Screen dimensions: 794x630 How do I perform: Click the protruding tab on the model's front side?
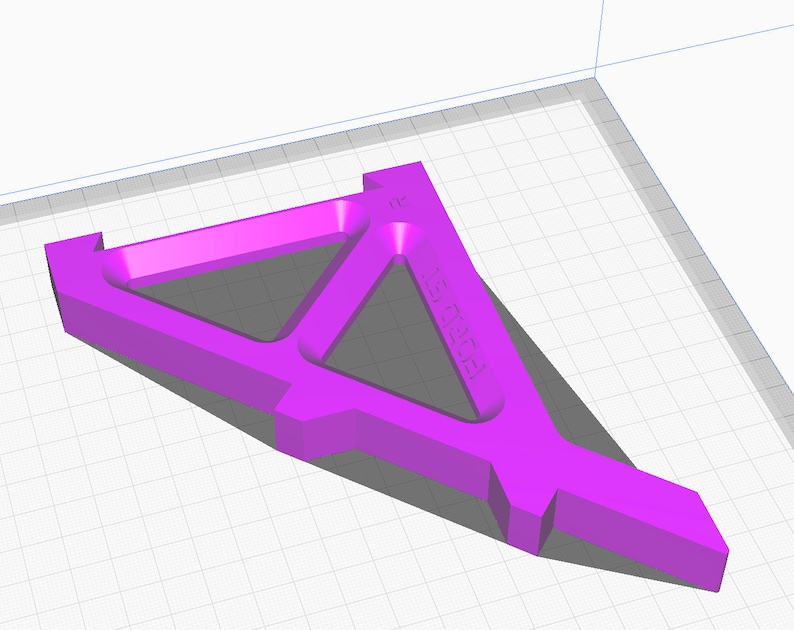coord(314,423)
